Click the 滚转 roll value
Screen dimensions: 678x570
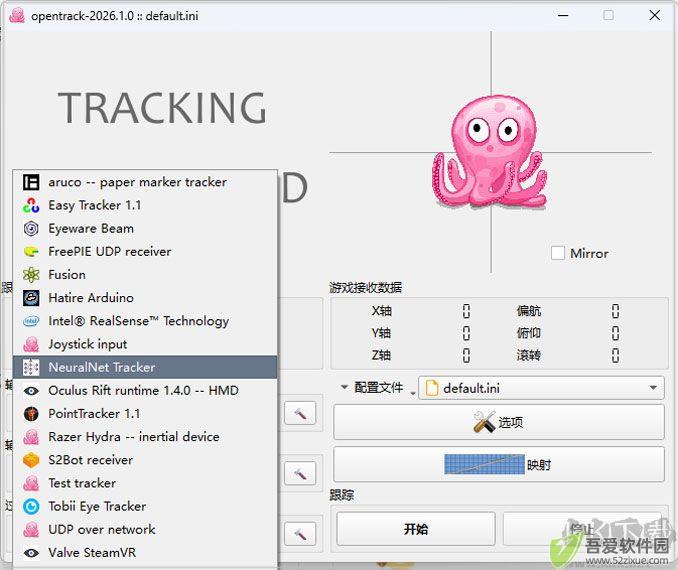[x=615, y=355]
